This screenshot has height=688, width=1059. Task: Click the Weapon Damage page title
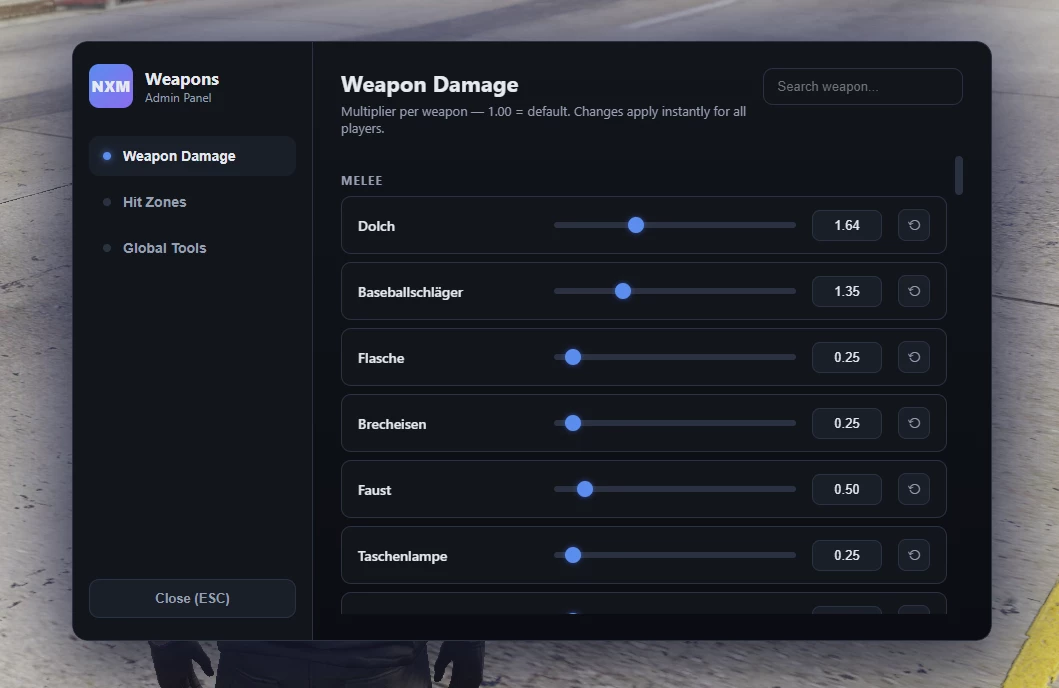[430, 84]
